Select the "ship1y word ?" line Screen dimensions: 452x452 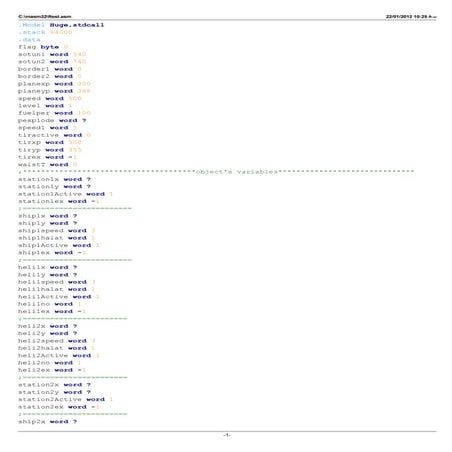(47, 223)
